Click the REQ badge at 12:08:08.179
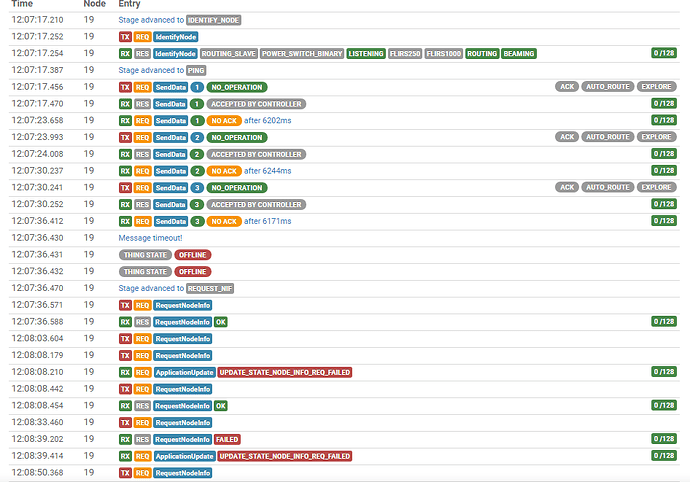The width and height of the screenshot is (690, 482). [142, 355]
